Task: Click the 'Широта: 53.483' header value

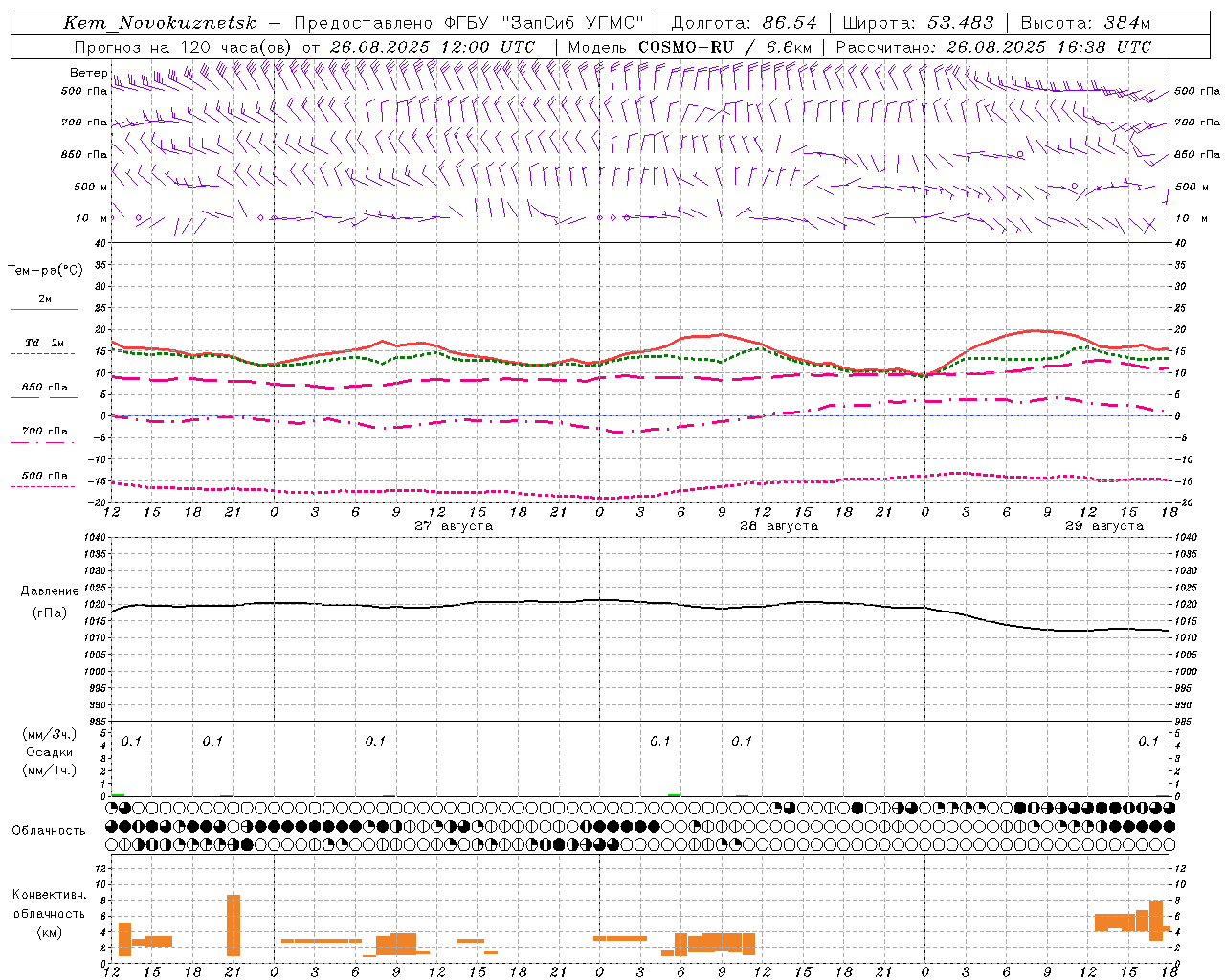Action: click(x=918, y=23)
